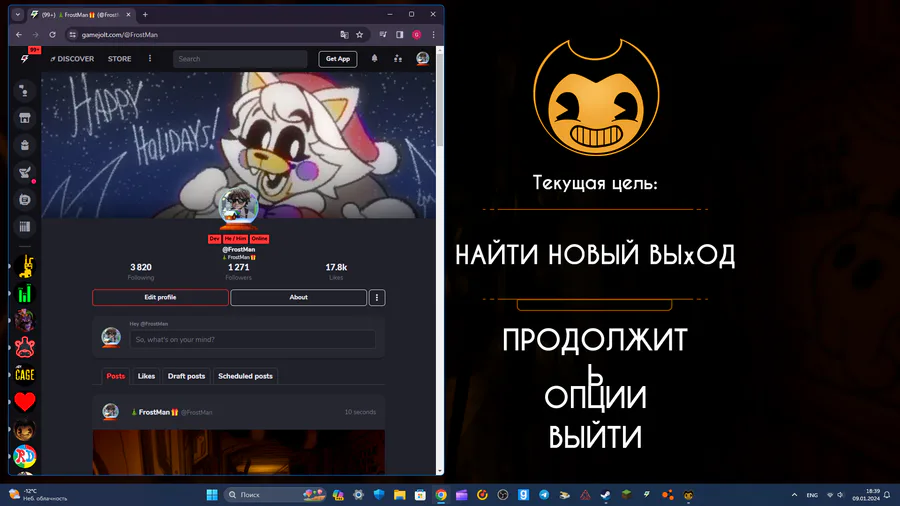Click the browser back arrow
This screenshot has height=506, width=900.
(19, 35)
